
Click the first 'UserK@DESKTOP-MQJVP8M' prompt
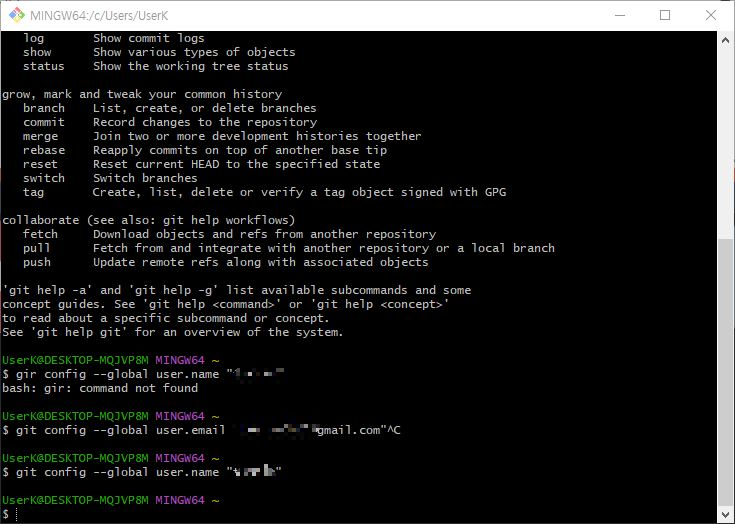pos(75,360)
